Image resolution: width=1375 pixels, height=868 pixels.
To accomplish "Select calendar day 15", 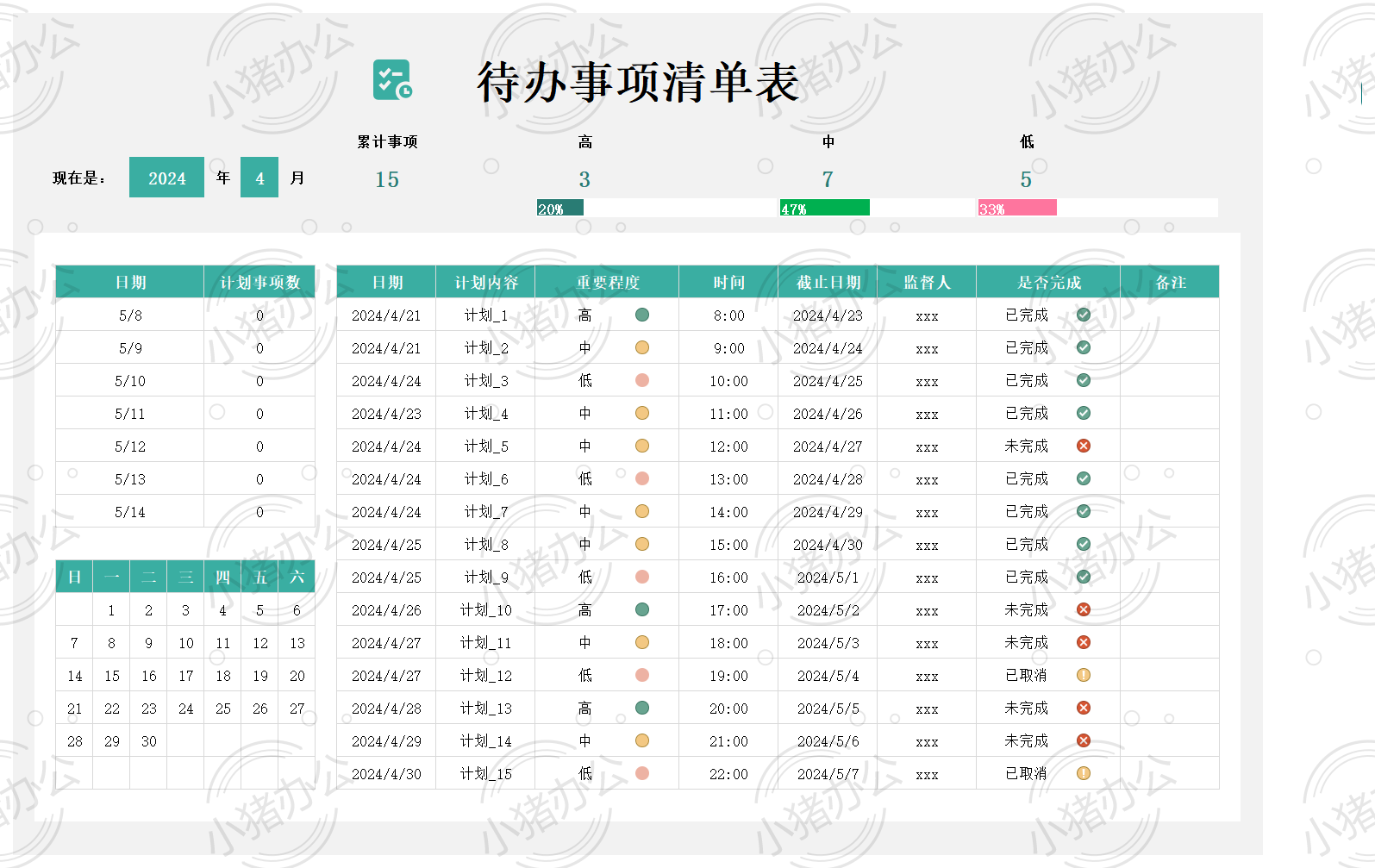I will click(112, 676).
